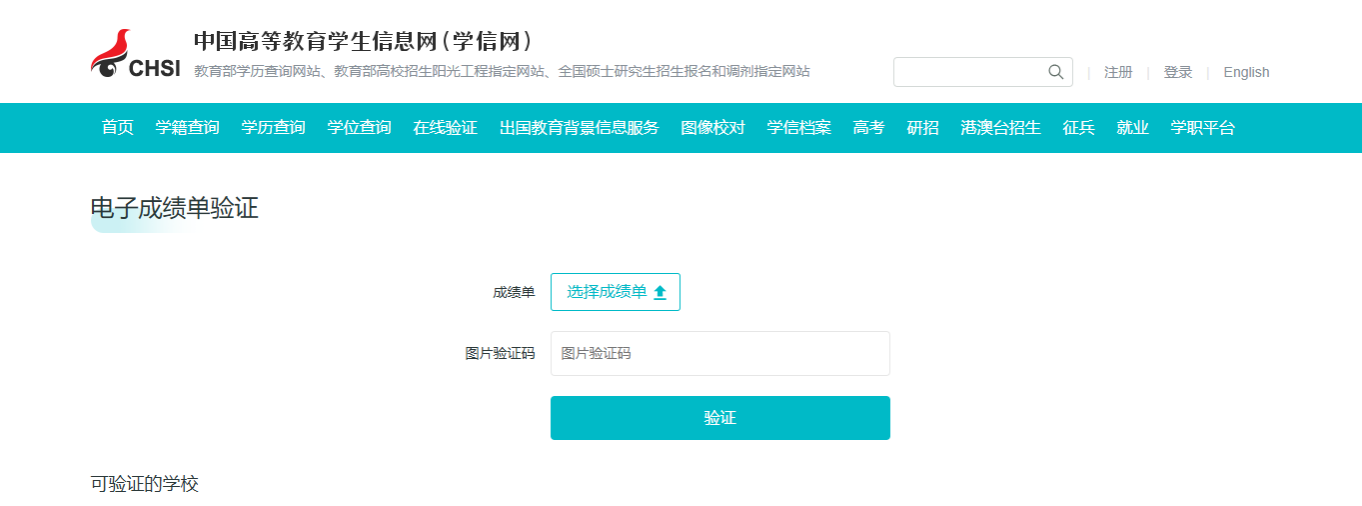Click the search magnifier icon
Viewport: 1362px width, 506px height.
(1055, 72)
